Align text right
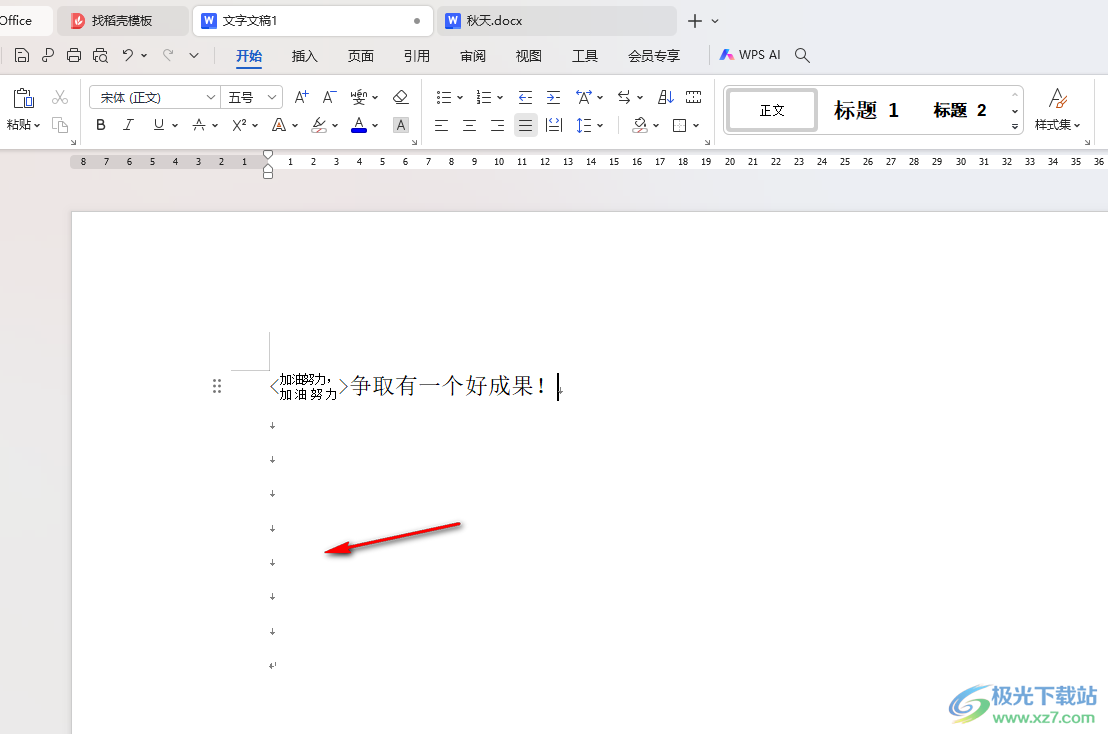The image size is (1108, 734). (497, 126)
